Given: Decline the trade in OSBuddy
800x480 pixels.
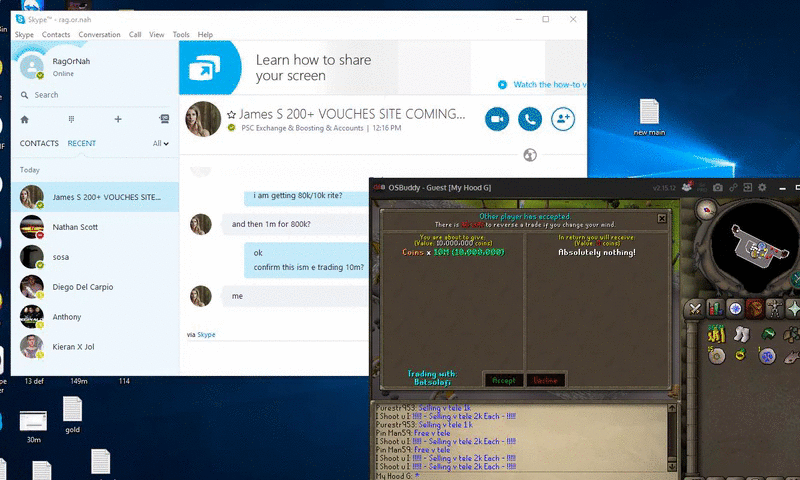Looking at the screenshot, I should click(x=545, y=380).
